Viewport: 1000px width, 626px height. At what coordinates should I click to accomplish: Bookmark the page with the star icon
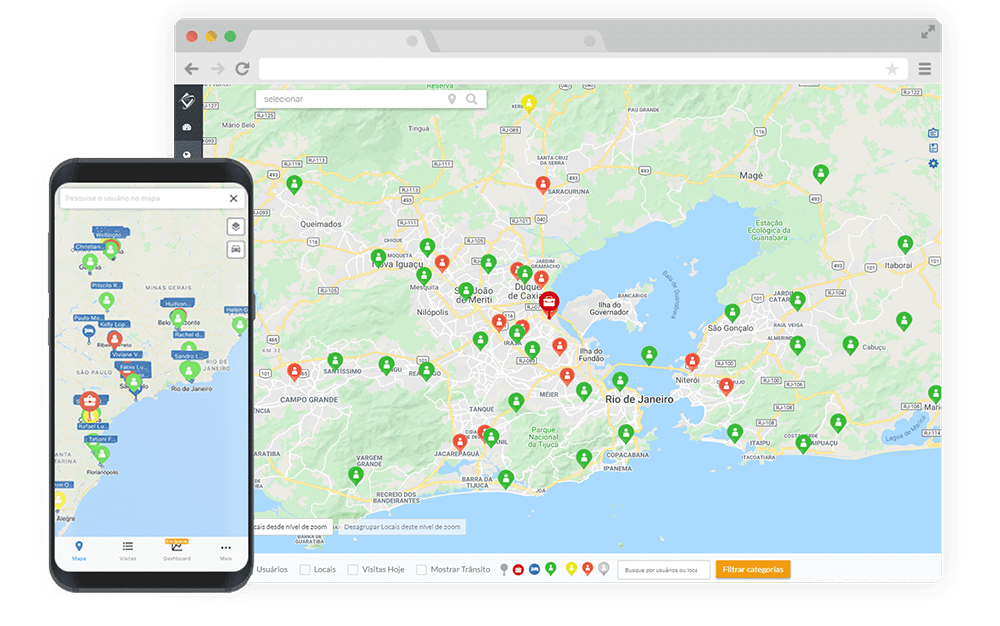[x=892, y=69]
